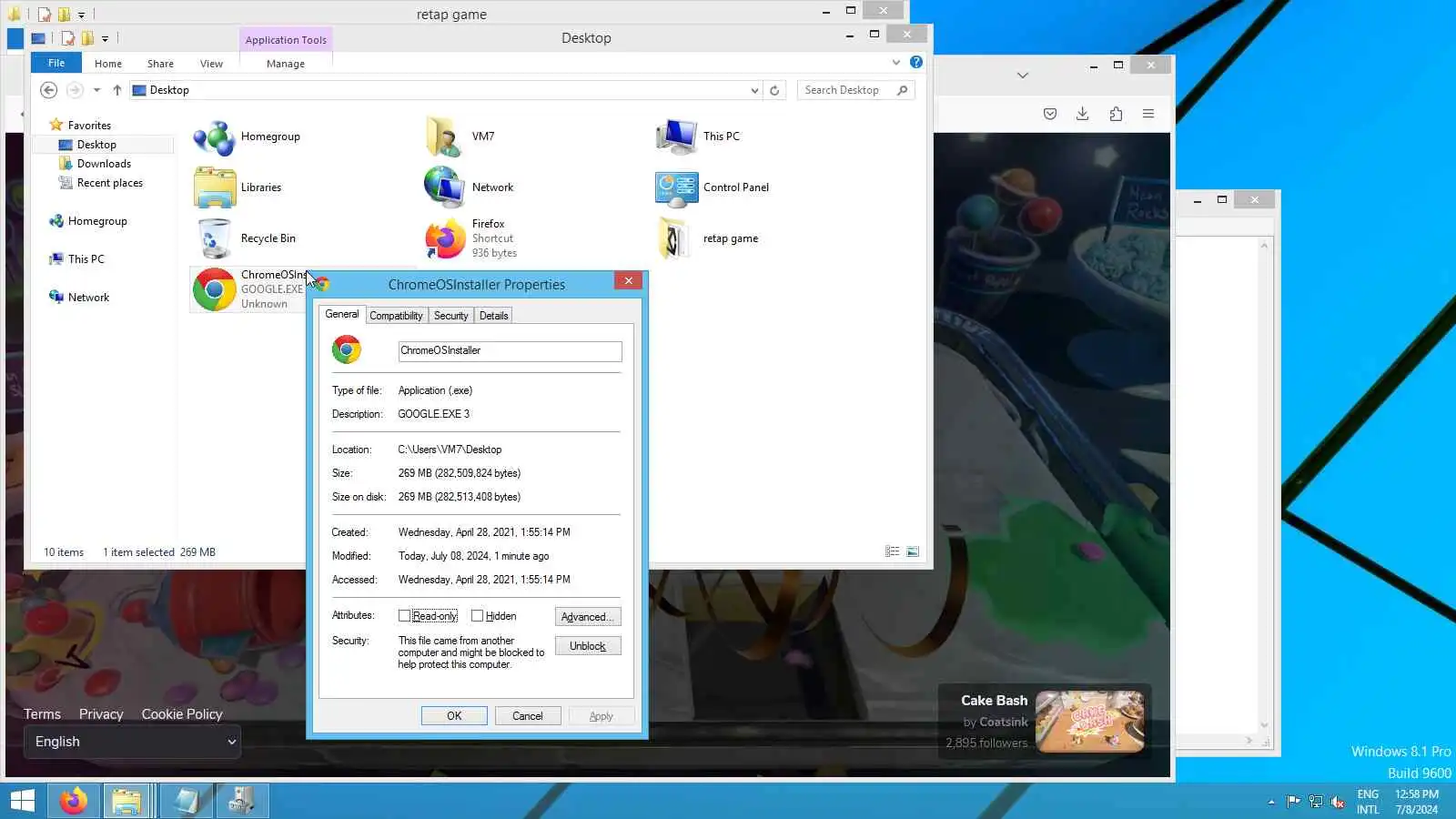1456x819 pixels.
Task: Select the Firefox shortcut icon
Action: coord(445,238)
